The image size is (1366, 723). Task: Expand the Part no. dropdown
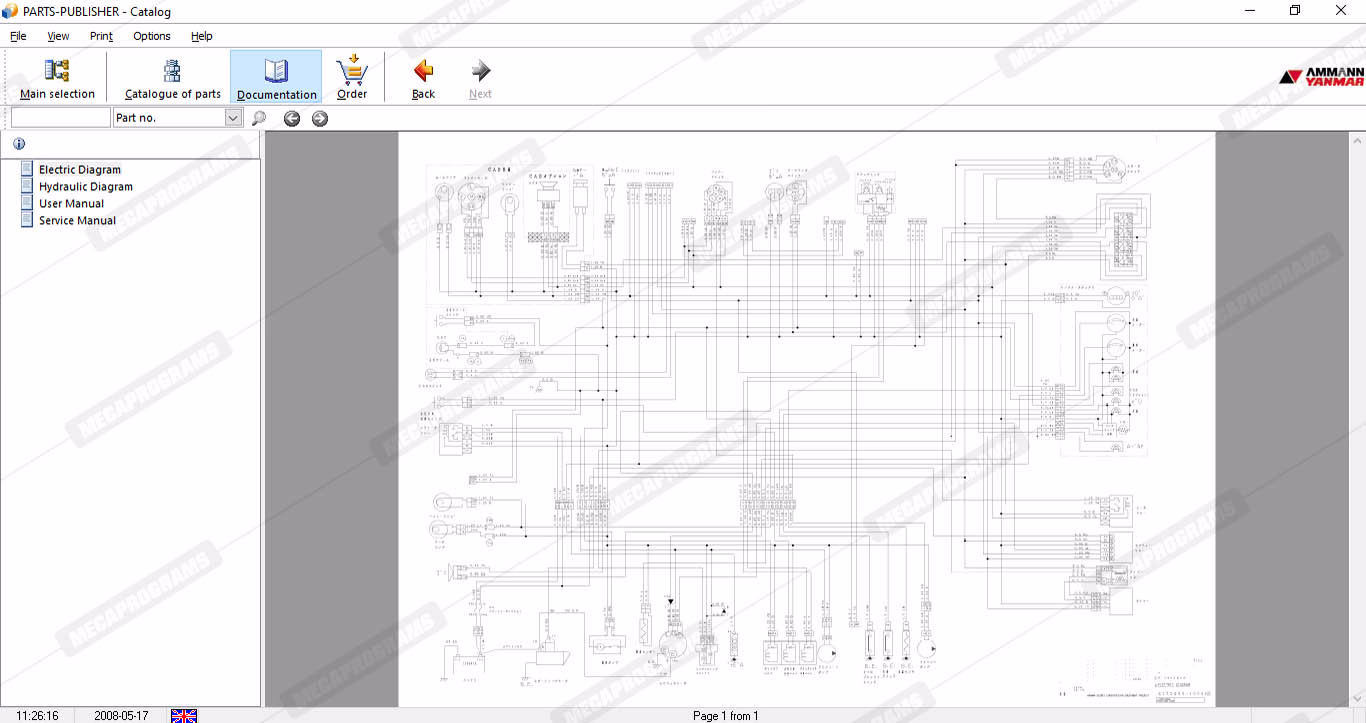233,118
